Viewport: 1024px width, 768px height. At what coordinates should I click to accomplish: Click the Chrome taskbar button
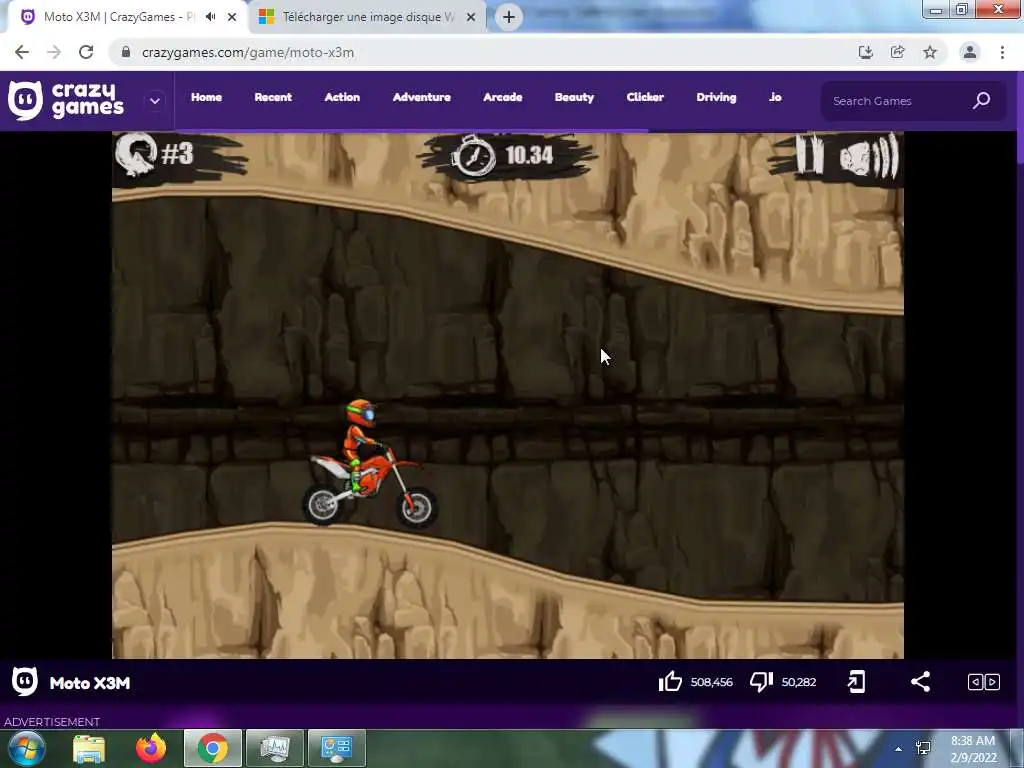tap(213, 748)
